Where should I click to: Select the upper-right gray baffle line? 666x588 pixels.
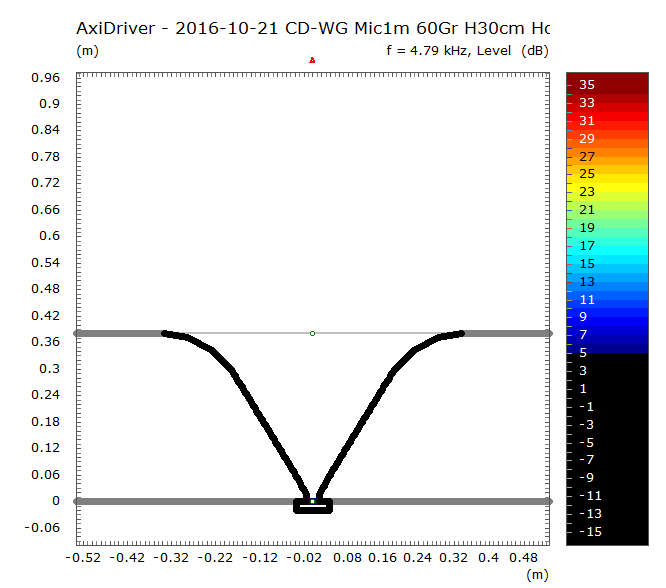pyautogui.click(x=506, y=333)
